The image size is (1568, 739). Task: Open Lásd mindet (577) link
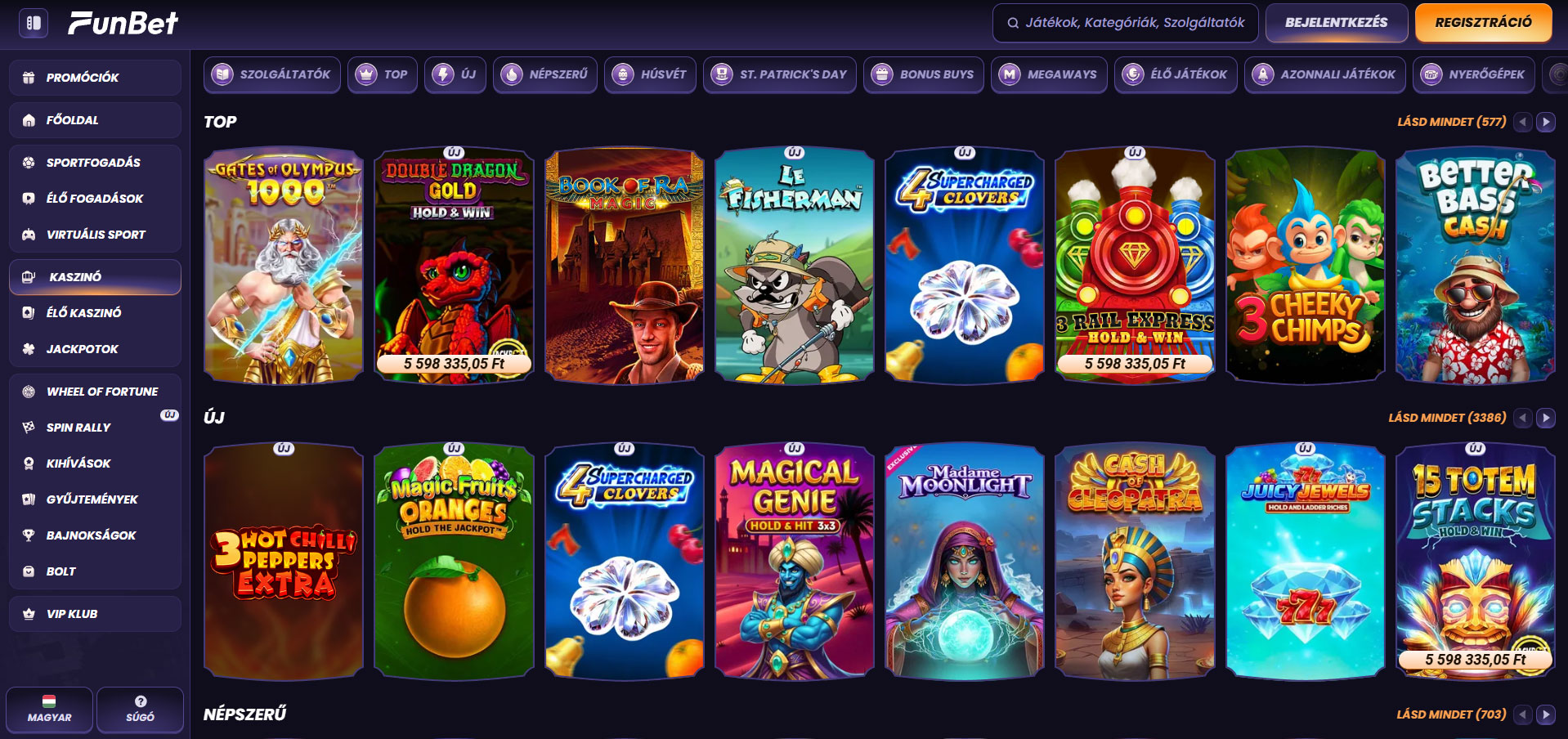1451,122
